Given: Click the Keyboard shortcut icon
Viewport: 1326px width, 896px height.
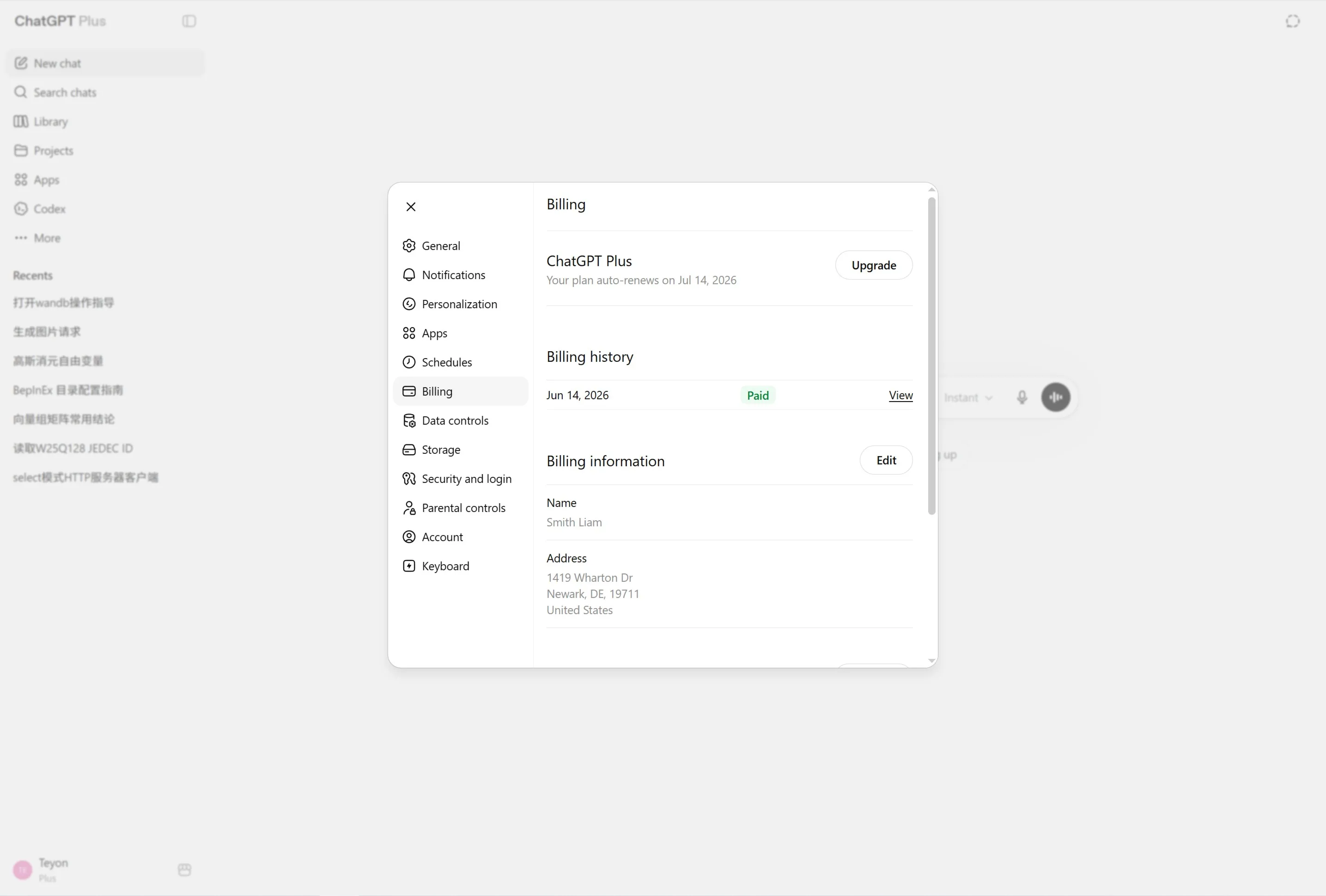Looking at the screenshot, I should (x=409, y=566).
